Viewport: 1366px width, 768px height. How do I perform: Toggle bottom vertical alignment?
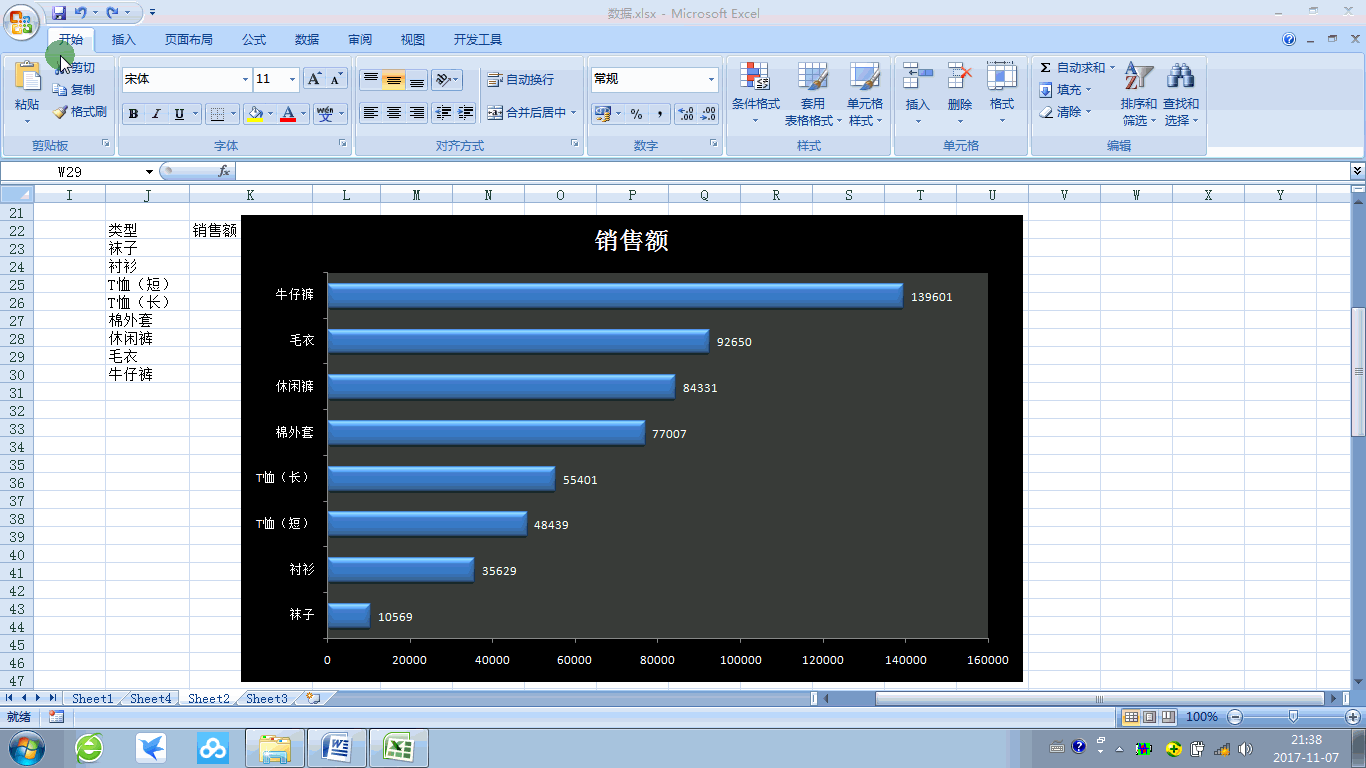pyautogui.click(x=417, y=80)
